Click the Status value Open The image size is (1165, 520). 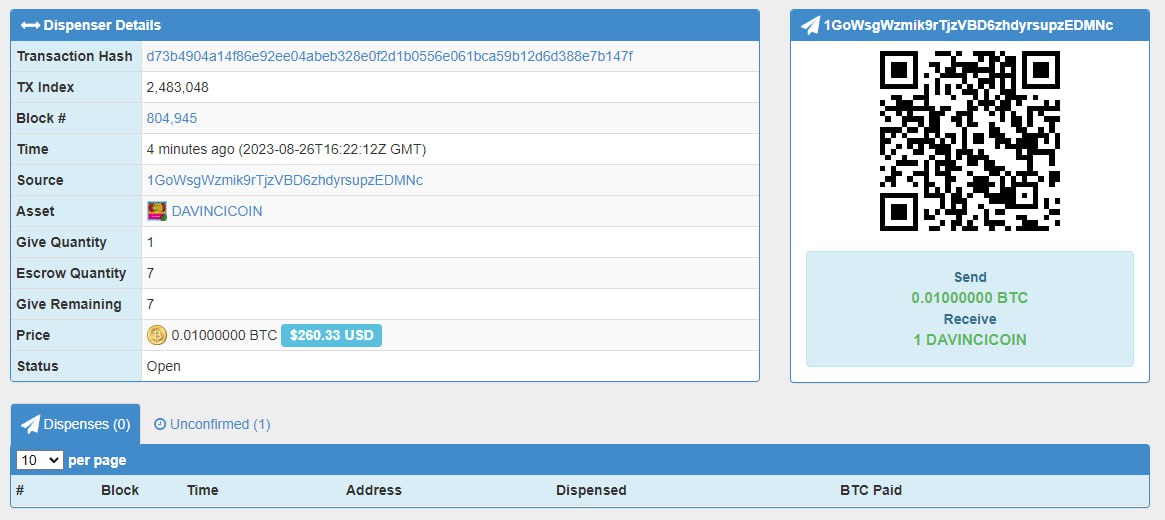click(163, 366)
